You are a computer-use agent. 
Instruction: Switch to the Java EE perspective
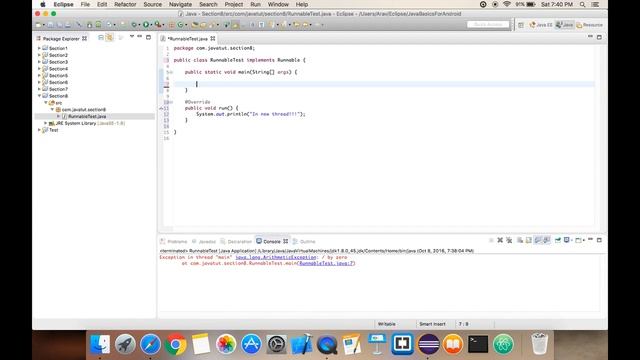pos(540,25)
